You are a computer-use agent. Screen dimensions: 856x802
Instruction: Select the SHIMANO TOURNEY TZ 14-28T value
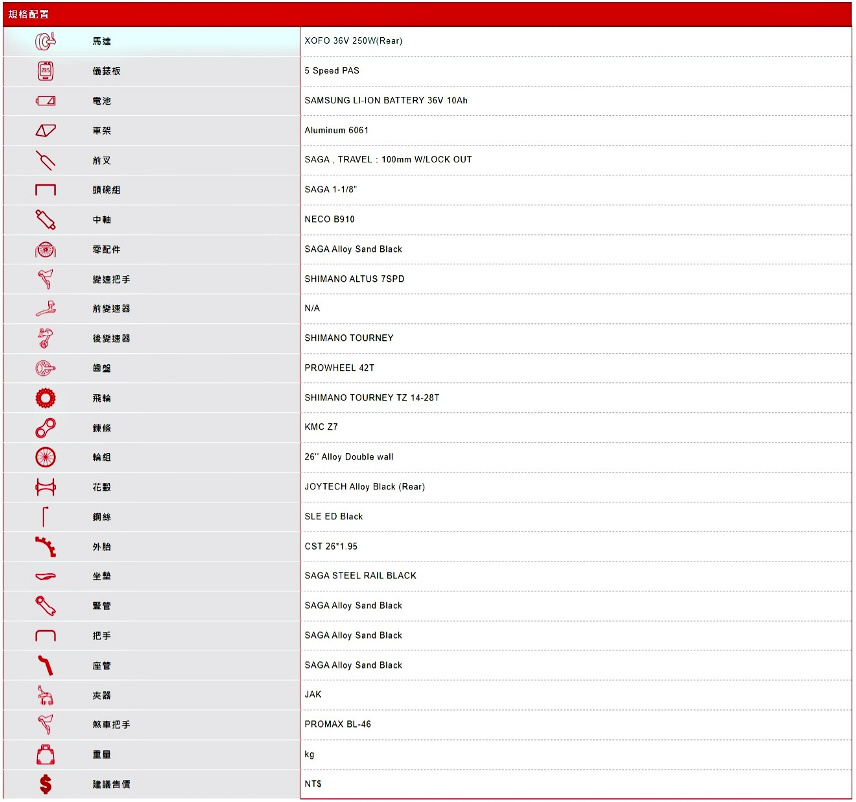click(372, 397)
